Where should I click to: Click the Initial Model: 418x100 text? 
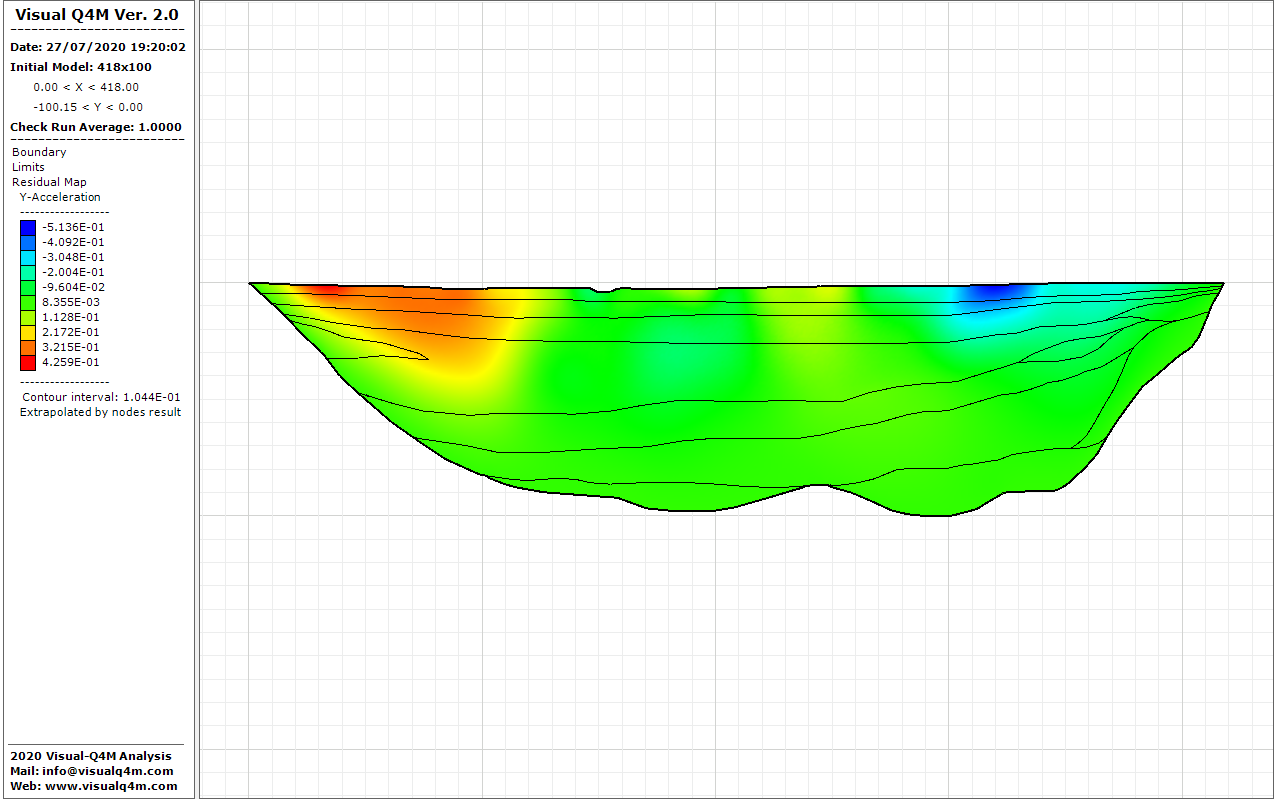(81, 67)
